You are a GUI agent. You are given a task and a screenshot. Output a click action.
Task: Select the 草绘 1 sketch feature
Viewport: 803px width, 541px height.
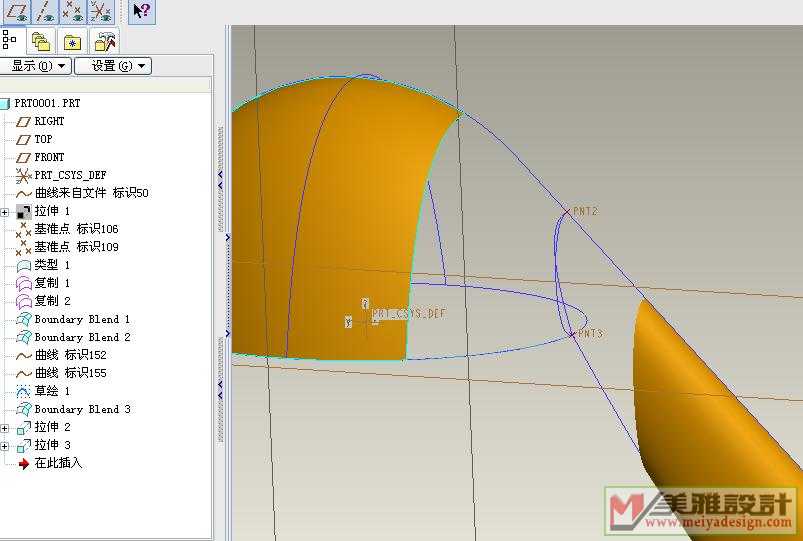(52, 391)
